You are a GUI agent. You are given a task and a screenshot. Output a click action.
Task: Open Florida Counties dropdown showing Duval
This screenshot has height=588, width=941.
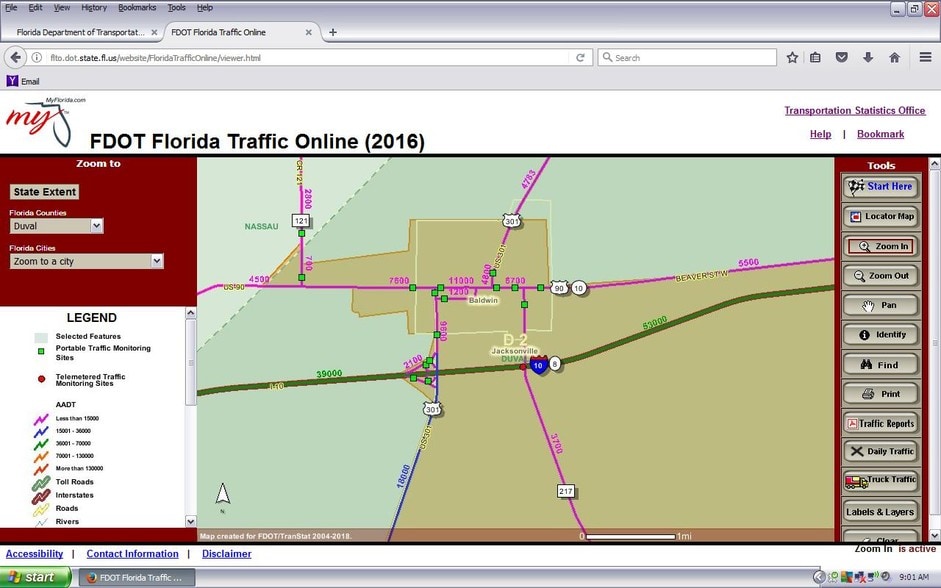(x=56, y=226)
